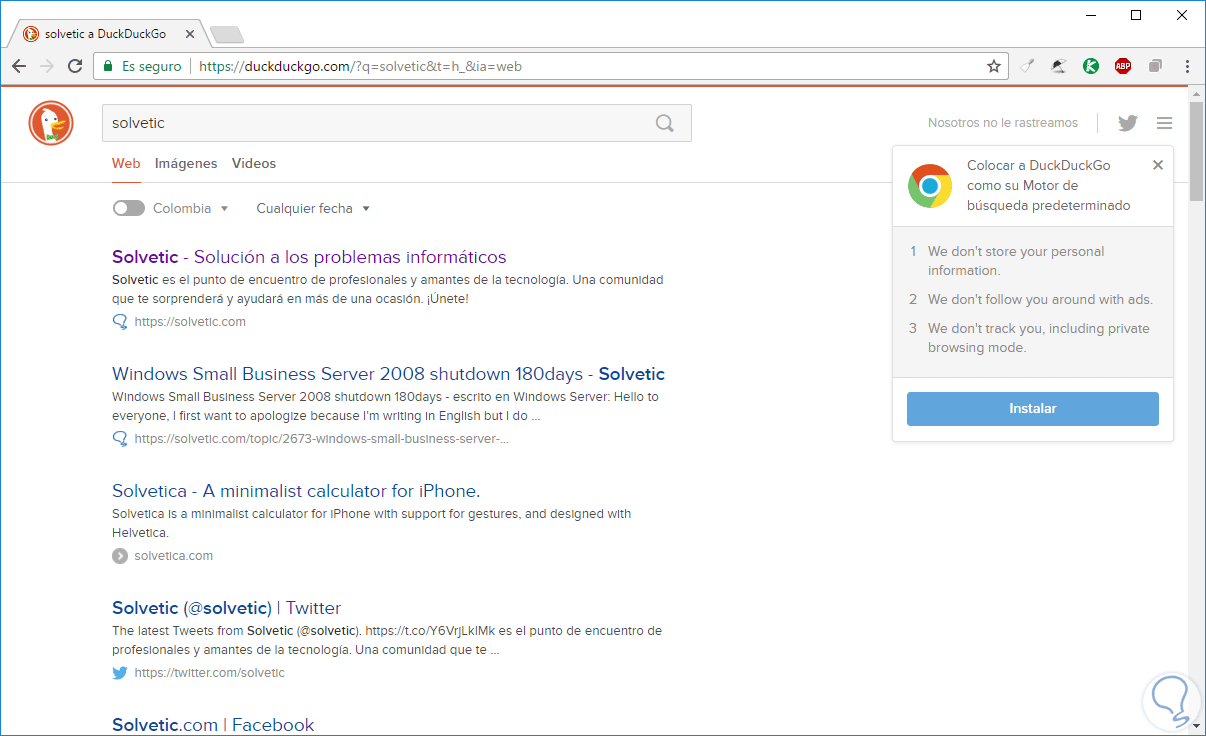Image resolution: width=1206 pixels, height=736 pixels.
Task: Open the Cualquier fecha date filter
Action: (x=313, y=208)
